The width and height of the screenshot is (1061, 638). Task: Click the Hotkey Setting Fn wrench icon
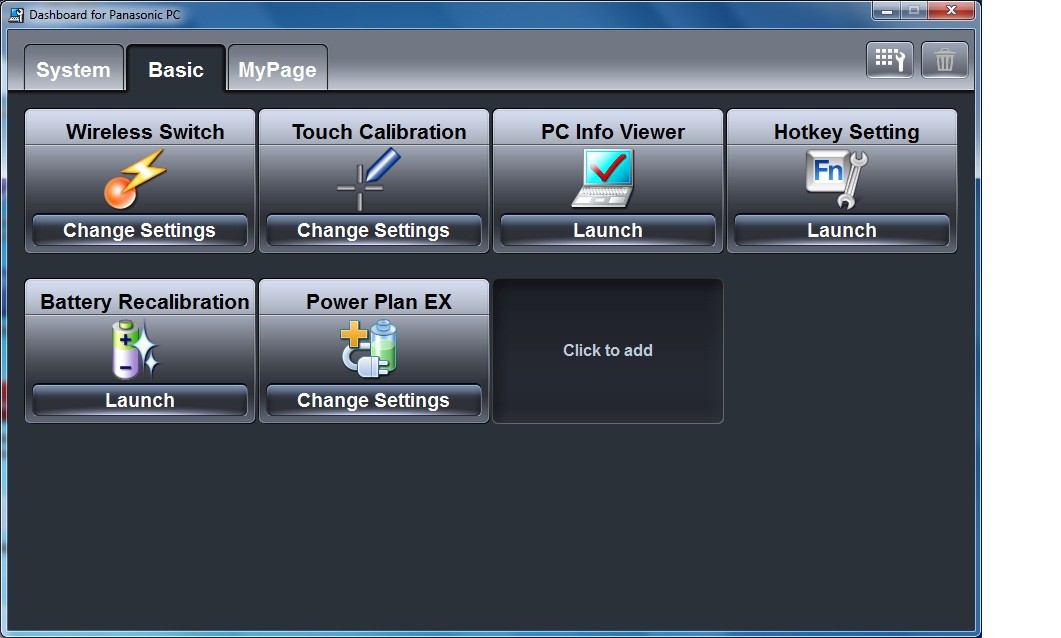click(837, 179)
